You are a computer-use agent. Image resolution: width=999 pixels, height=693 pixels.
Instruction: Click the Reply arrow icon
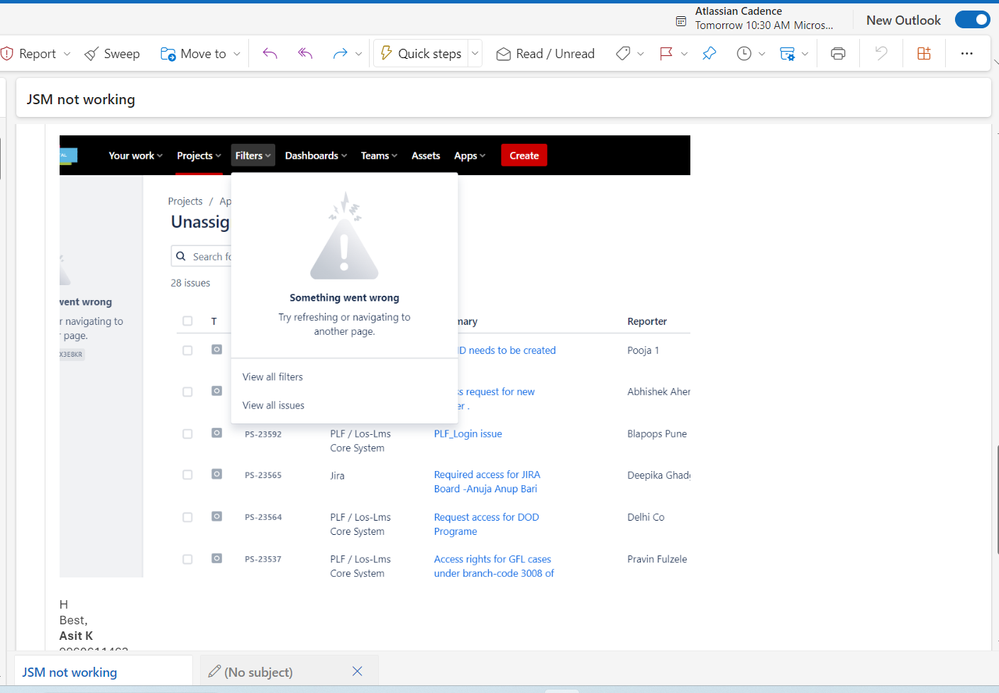tap(270, 54)
